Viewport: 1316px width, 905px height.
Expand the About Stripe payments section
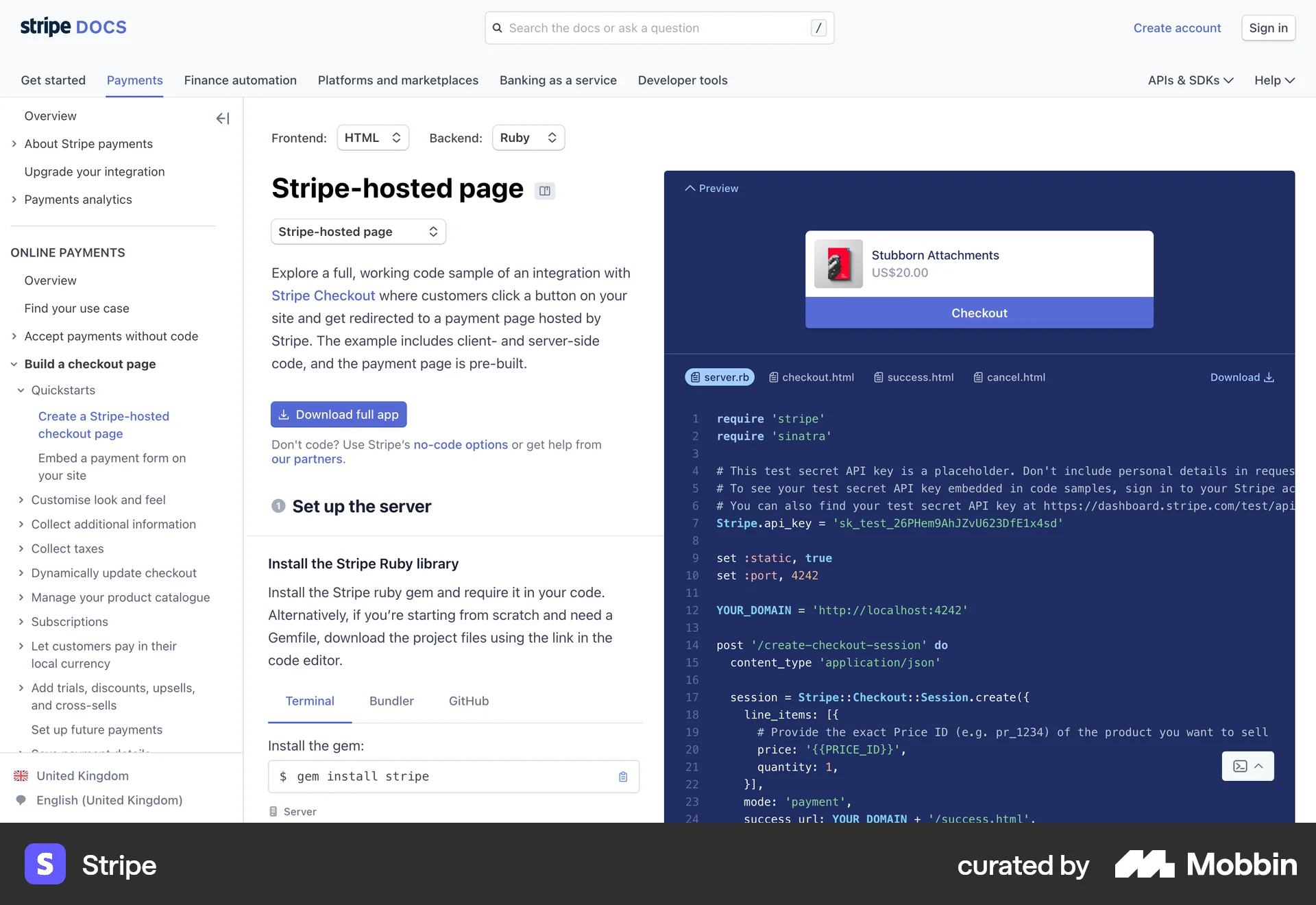pos(14,143)
